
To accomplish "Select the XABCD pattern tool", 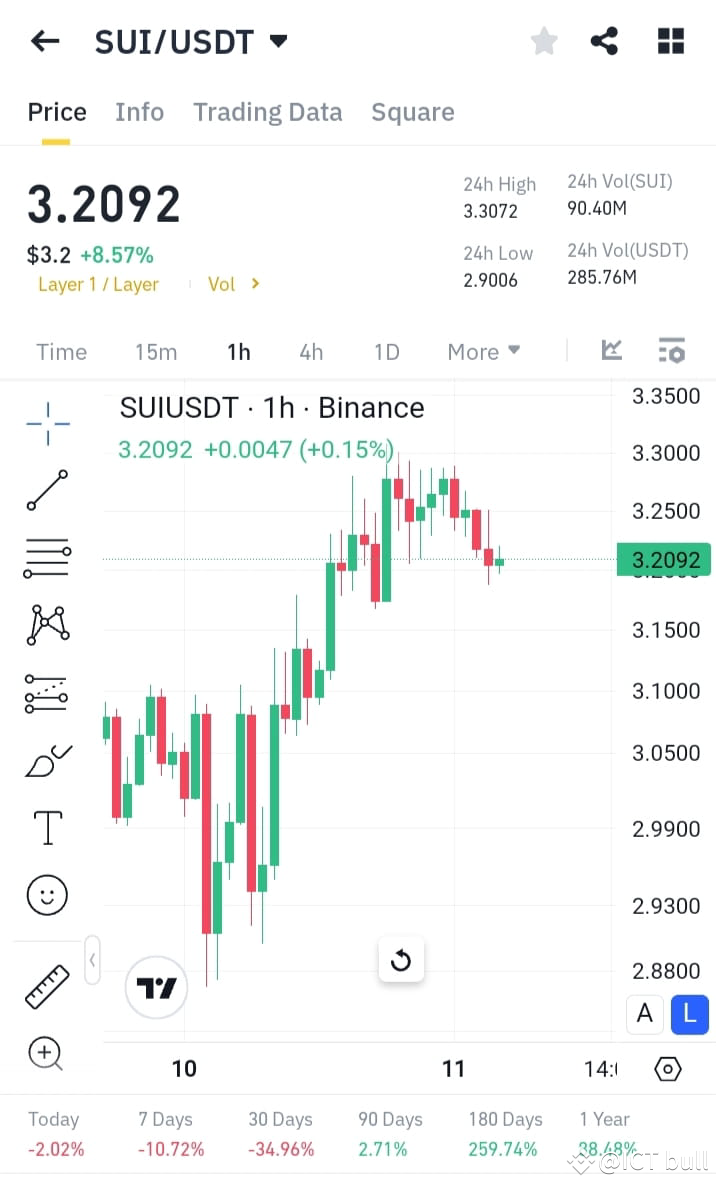I will (x=46, y=624).
